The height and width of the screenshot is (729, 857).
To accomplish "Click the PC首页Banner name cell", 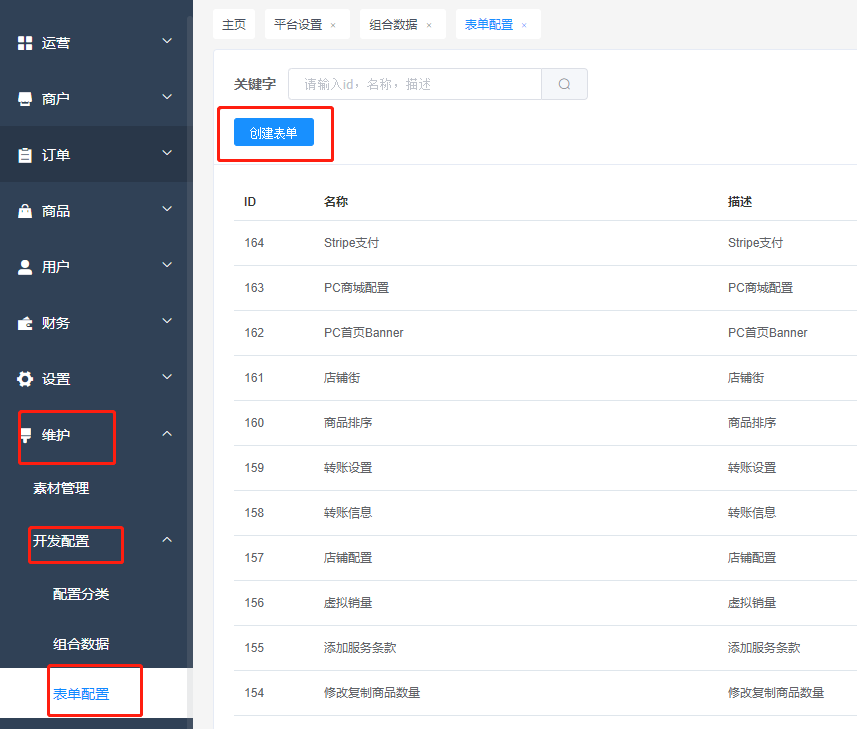I will click(x=363, y=333).
